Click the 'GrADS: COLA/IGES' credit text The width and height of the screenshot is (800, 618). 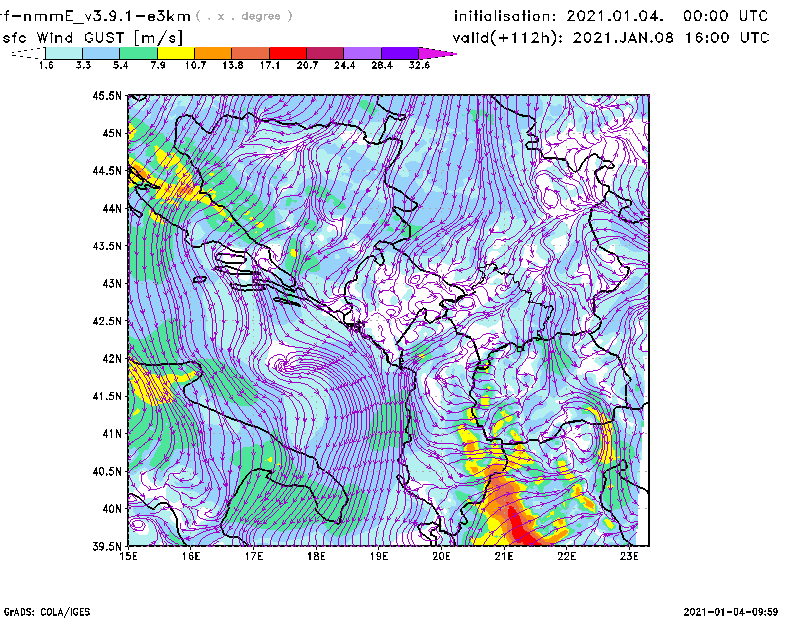[x=47, y=612]
